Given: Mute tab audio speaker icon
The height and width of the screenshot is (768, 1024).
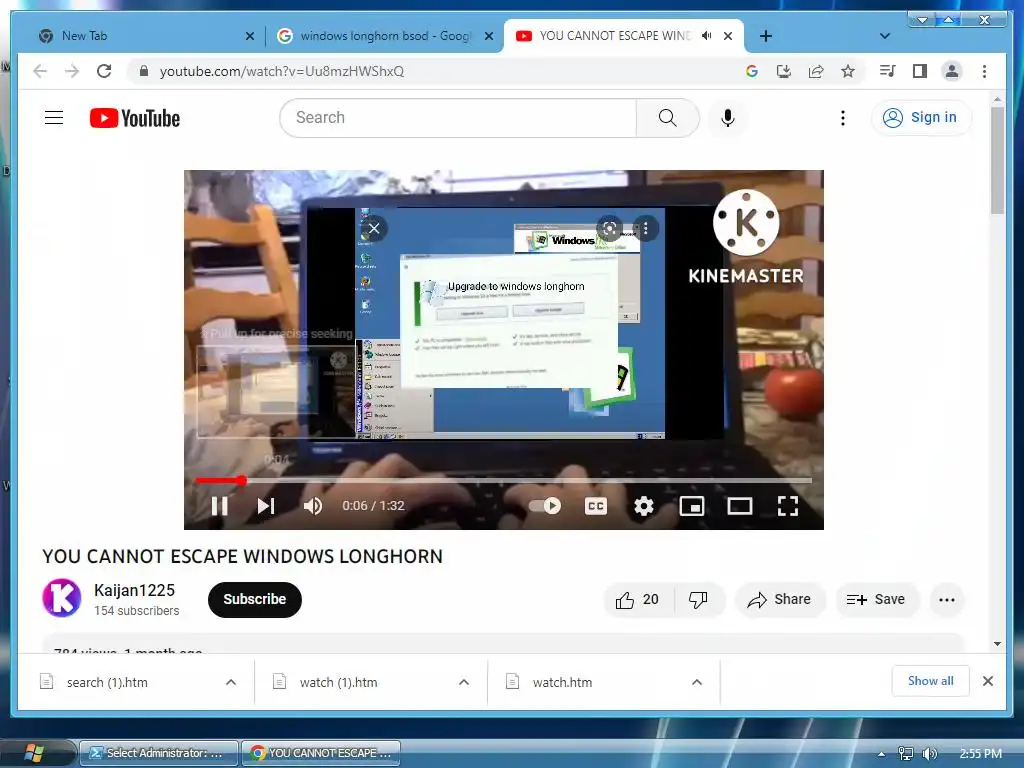Looking at the screenshot, I should tap(707, 36).
